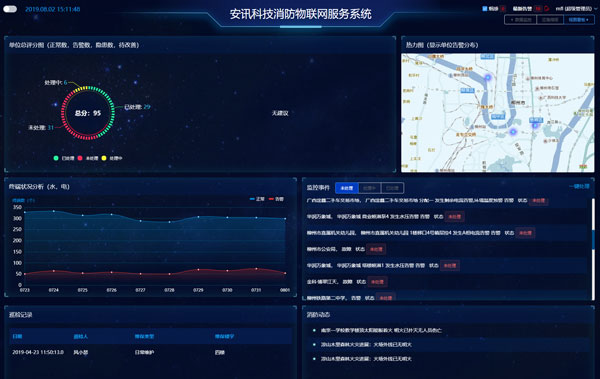
Task: Open the user account dropdown arrow
Action: (596, 9)
